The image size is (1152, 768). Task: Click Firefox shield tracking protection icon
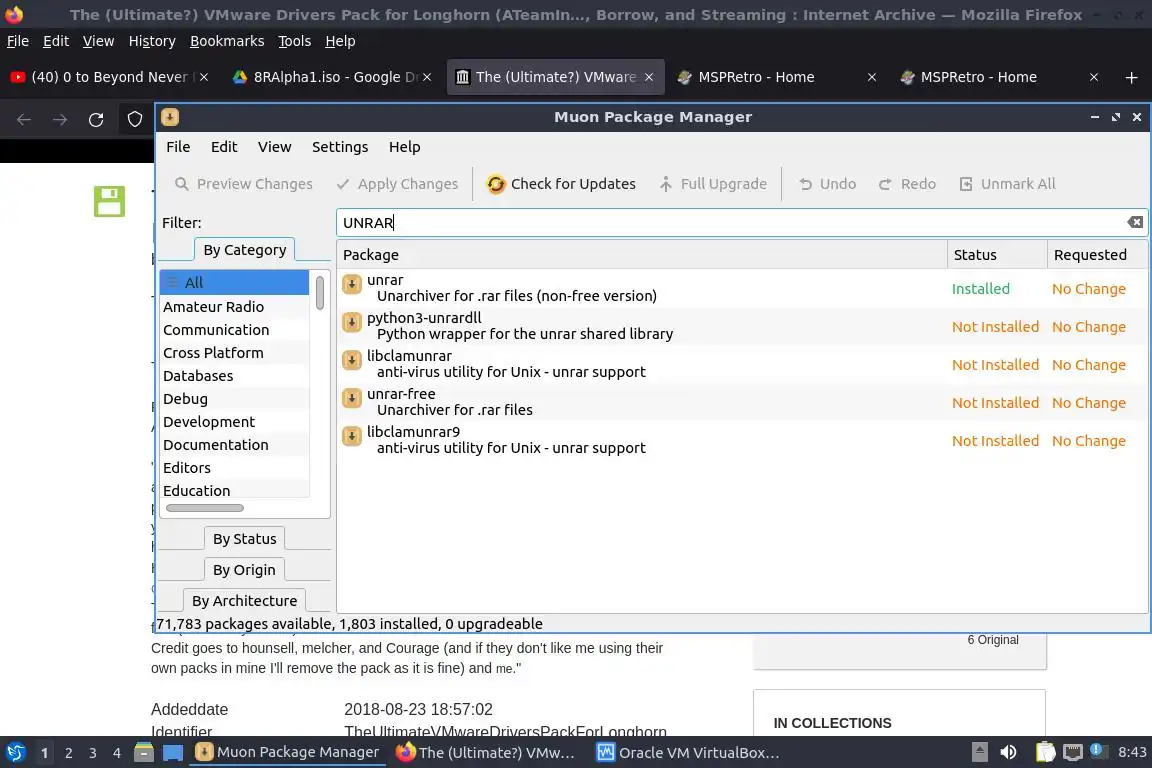tap(134, 120)
